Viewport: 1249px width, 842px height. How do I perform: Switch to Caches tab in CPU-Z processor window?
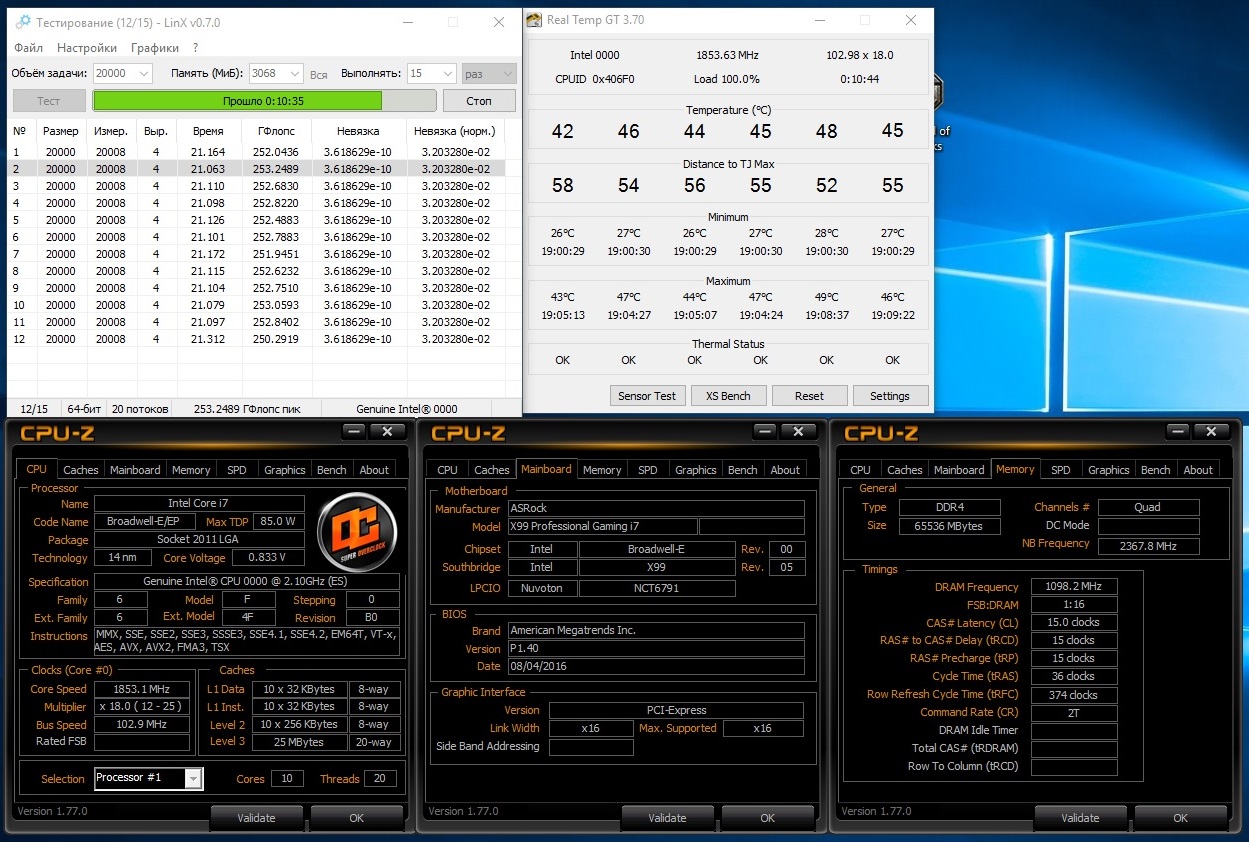tap(81, 469)
